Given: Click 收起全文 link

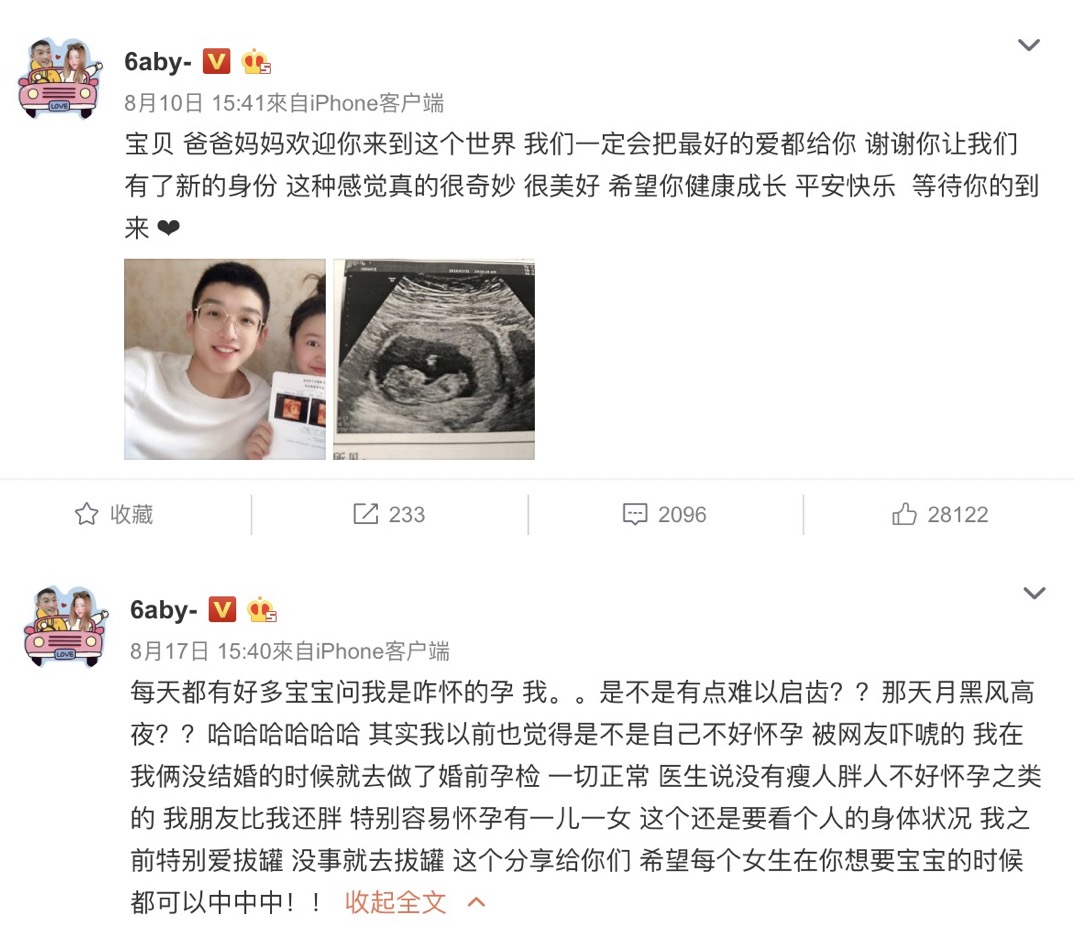Looking at the screenshot, I should 396,902.
